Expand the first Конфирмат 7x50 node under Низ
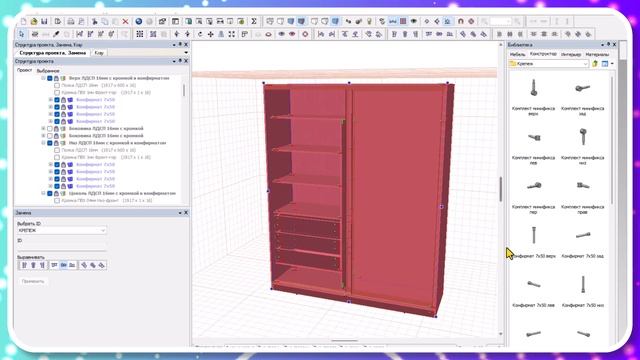 point(51,164)
